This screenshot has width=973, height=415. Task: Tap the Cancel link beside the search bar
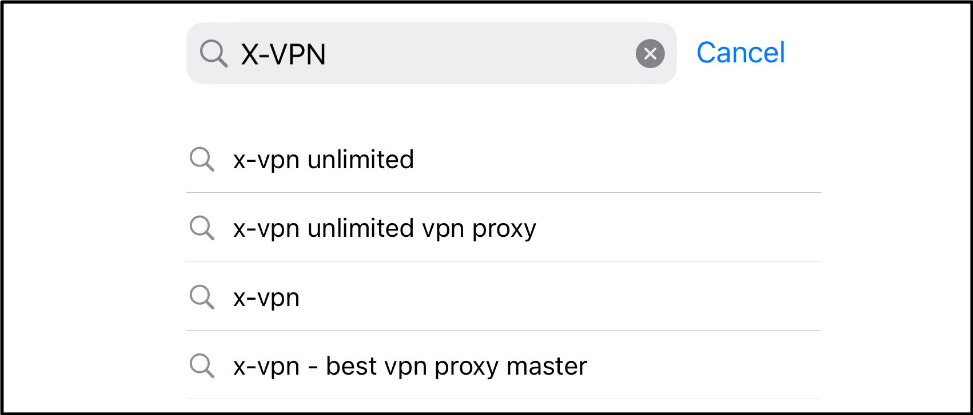click(x=740, y=53)
